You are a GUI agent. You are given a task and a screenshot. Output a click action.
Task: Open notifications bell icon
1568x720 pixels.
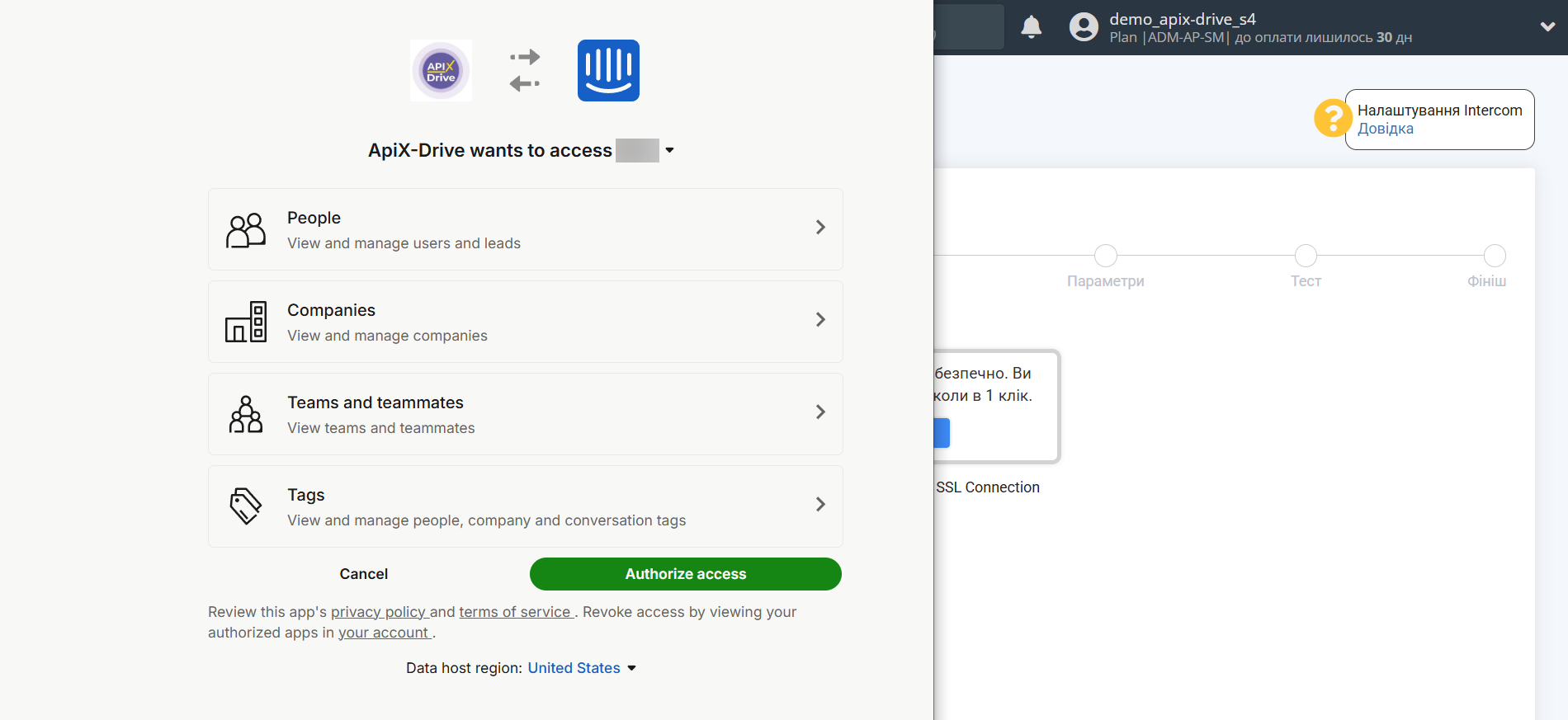coord(1031,27)
